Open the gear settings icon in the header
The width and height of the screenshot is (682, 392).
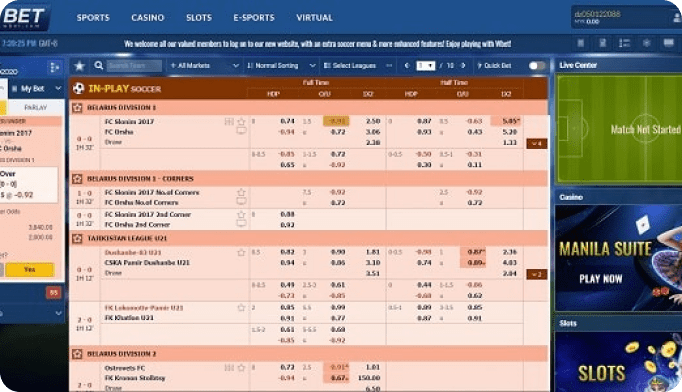click(646, 43)
